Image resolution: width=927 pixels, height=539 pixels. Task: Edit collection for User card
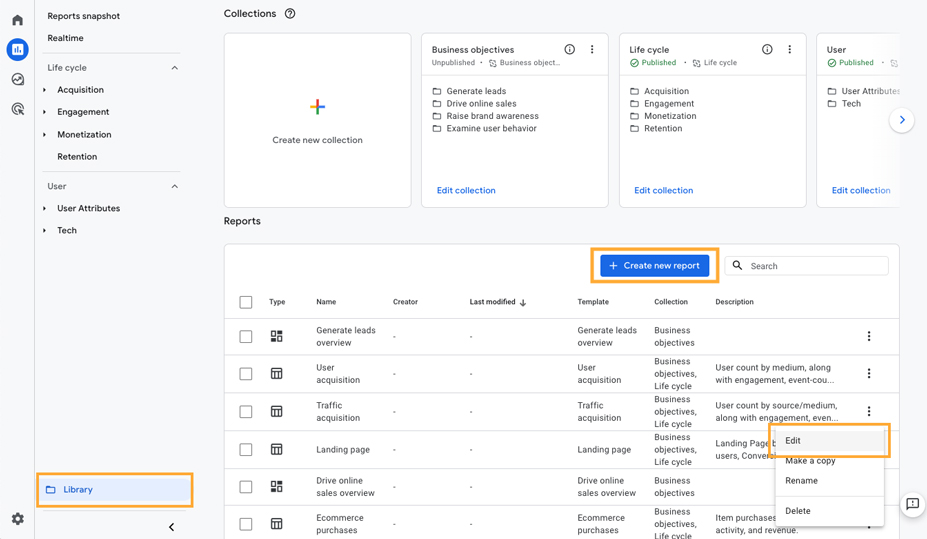click(861, 190)
